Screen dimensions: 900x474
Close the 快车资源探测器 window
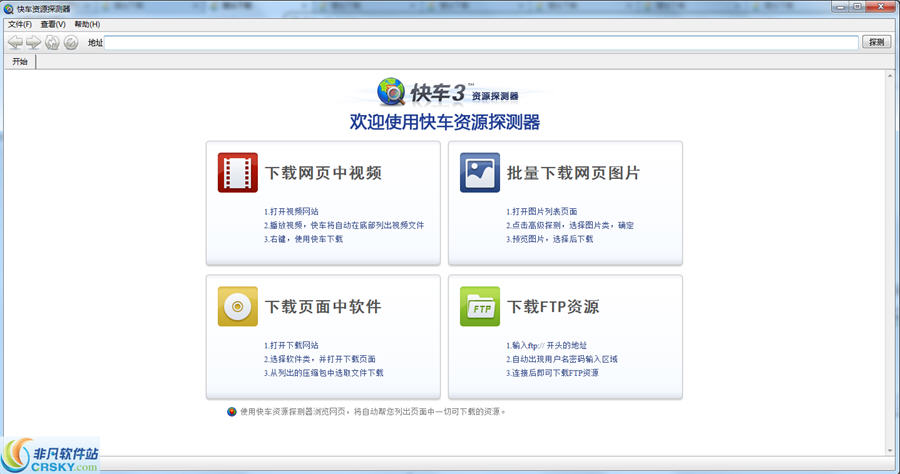pyautogui.click(x=882, y=7)
